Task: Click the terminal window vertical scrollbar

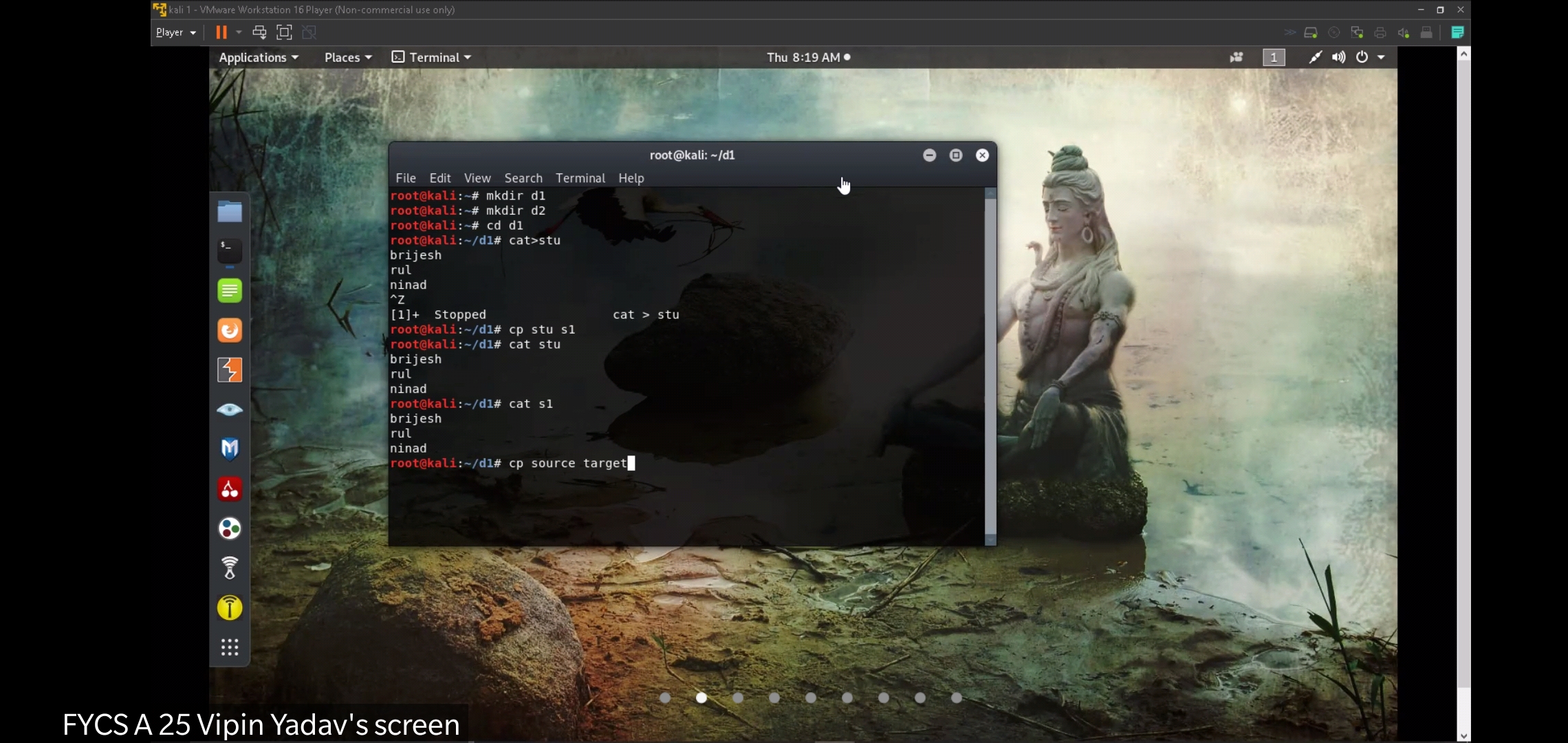Action: click(x=990, y=365)
